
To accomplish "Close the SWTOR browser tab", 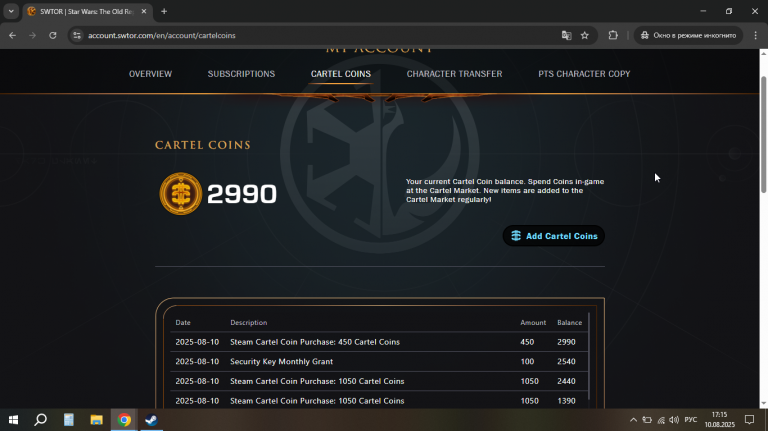I will [144, 11].
